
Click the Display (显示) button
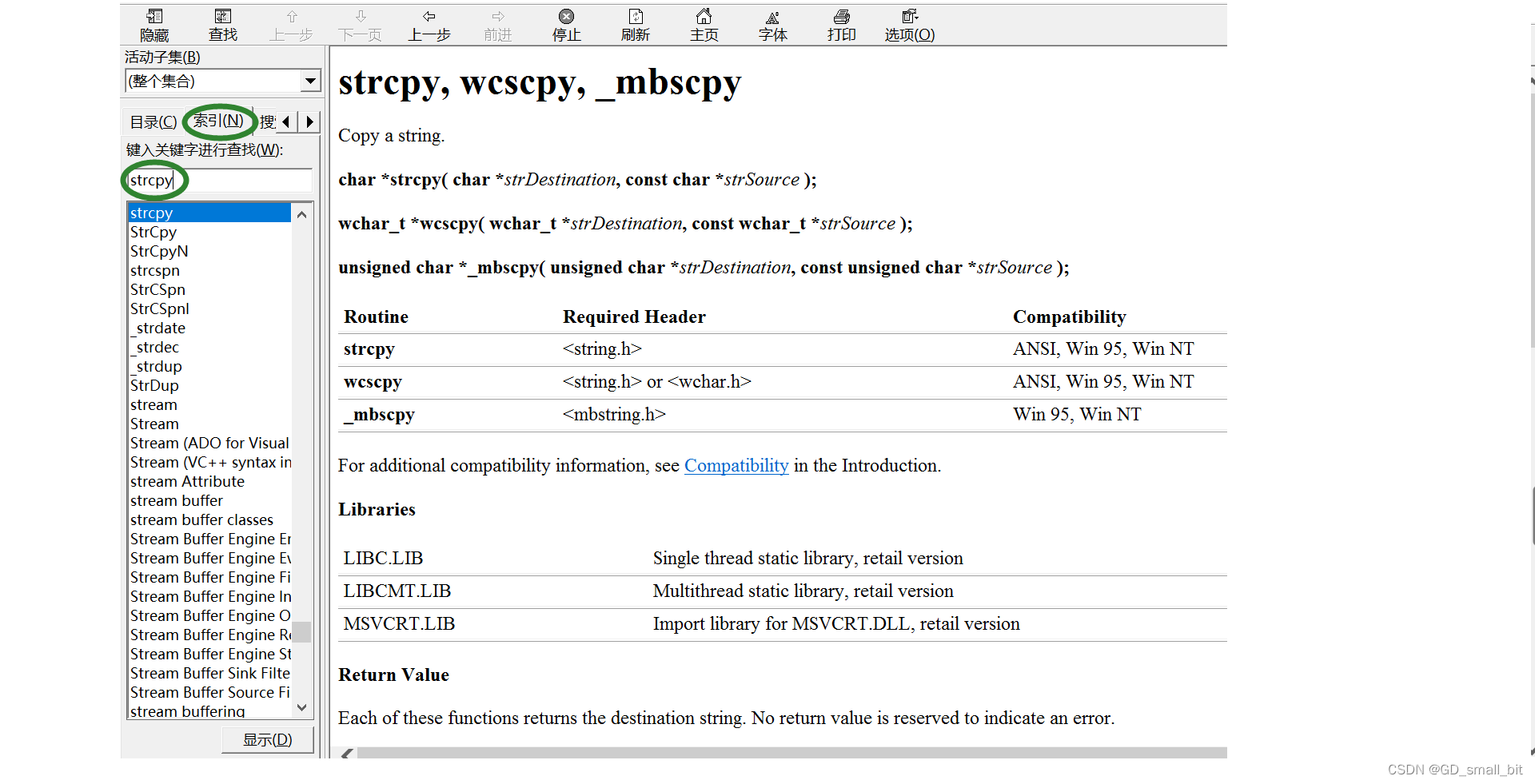(267, 740)
